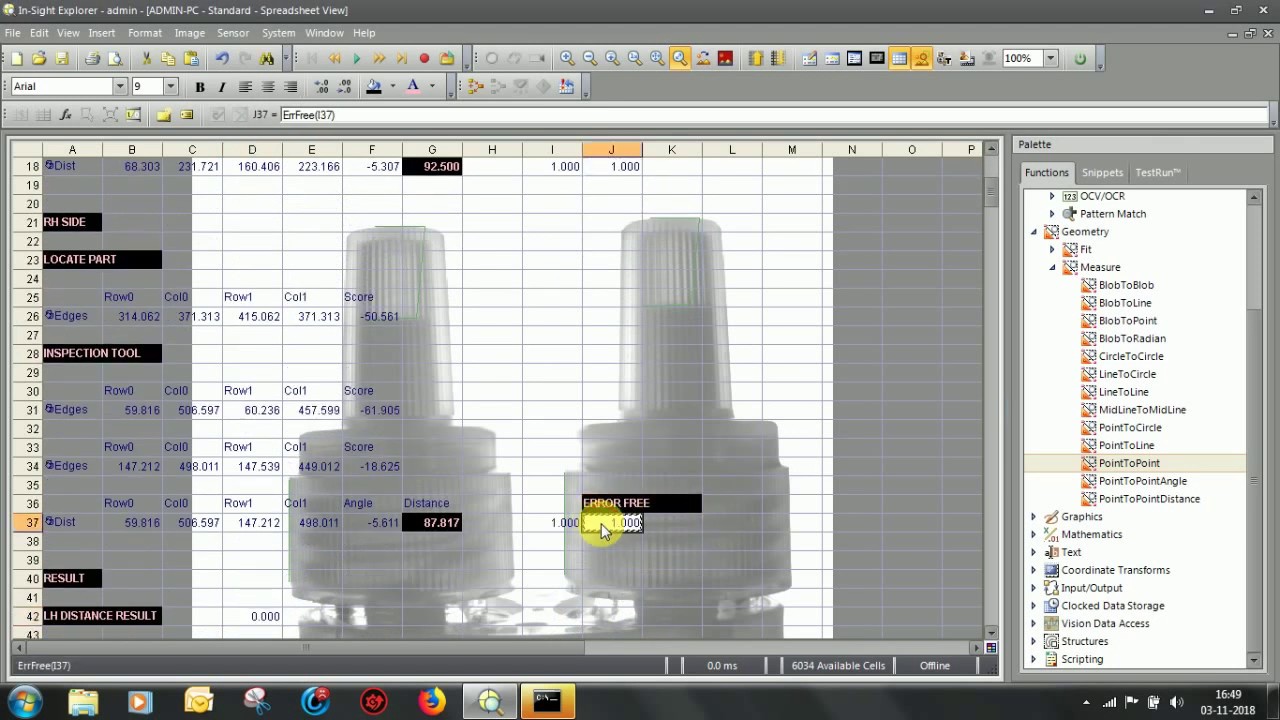Collapse the Geometry tree node
Image resolution: width=1280 pixels, height=720 pixels.
pos(1034,232)
